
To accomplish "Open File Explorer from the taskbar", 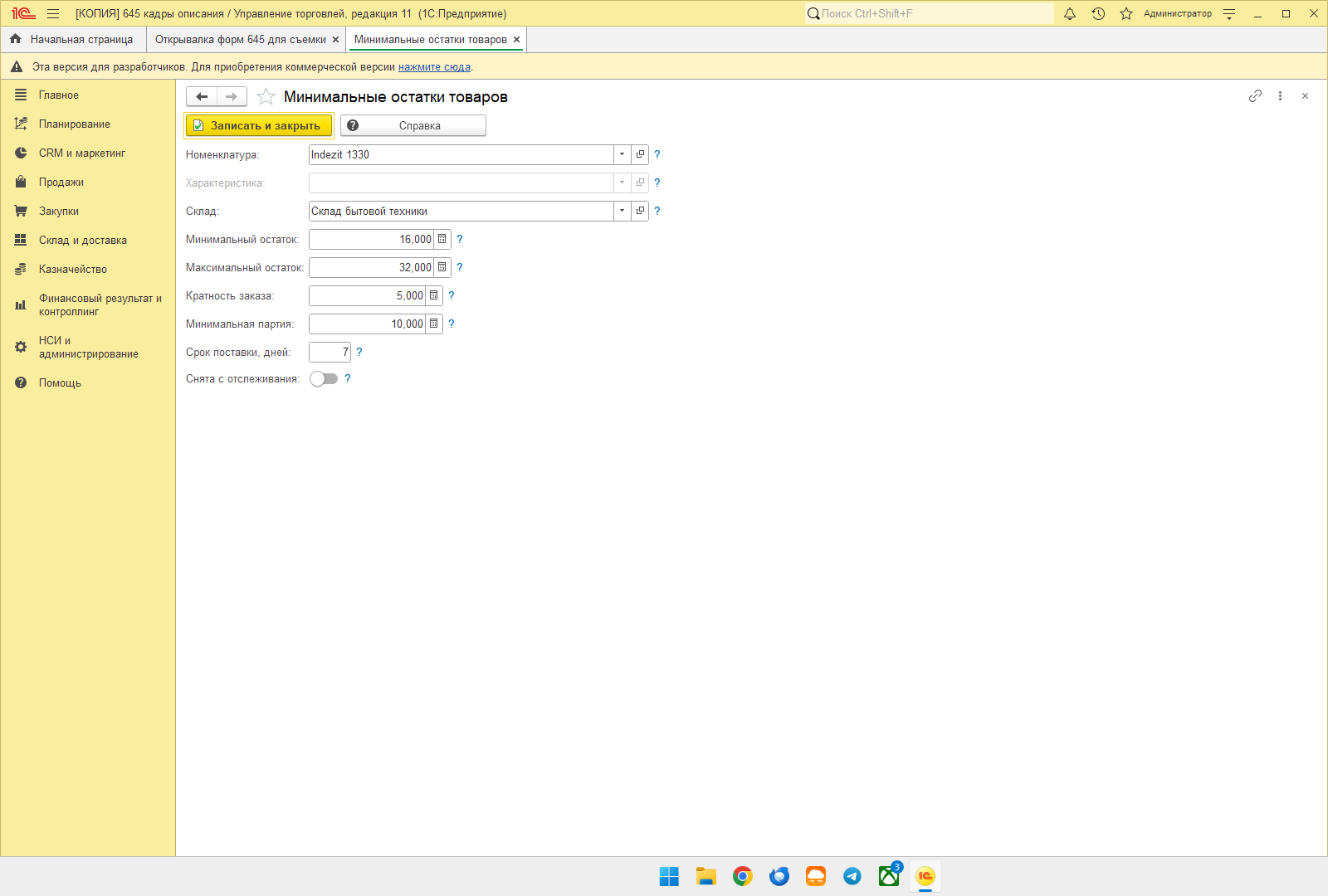I will pyautogui.click(x=706, y=876).
